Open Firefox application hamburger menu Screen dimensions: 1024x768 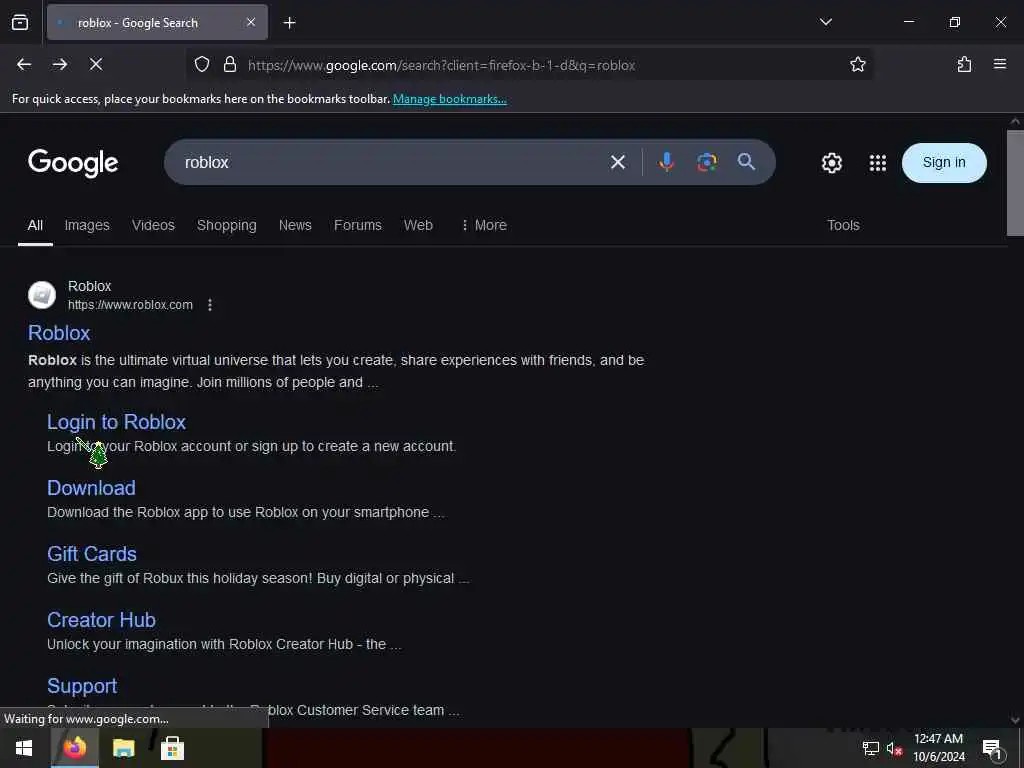[999, 64]
